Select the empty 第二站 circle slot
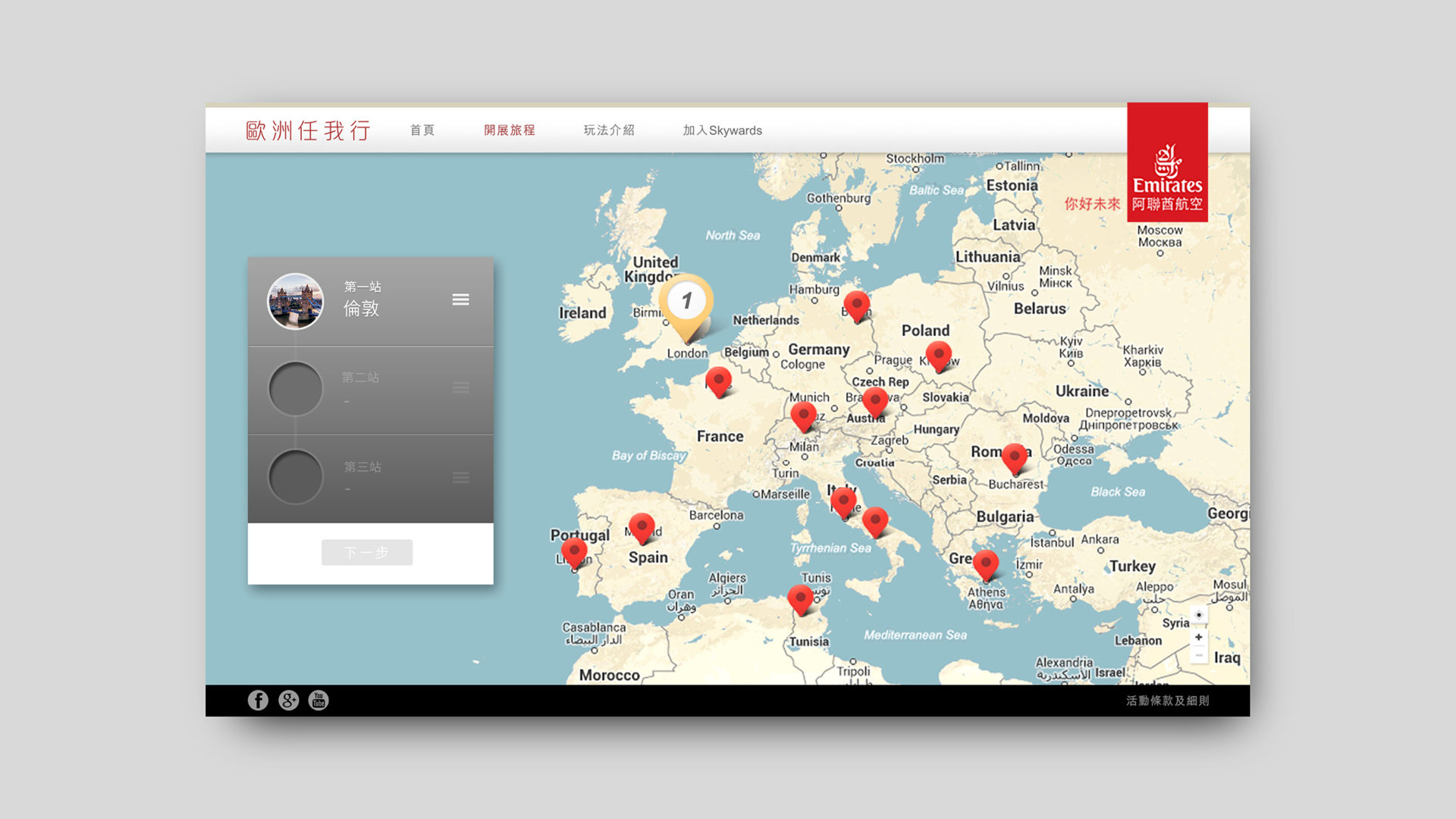 click(296, 388)
